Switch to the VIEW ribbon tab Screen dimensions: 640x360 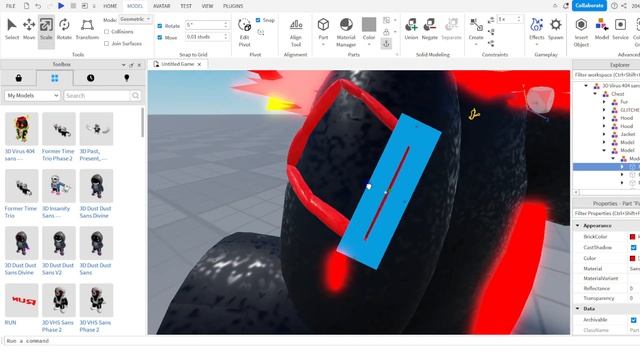pyautogui.click(x=207, y=6)
